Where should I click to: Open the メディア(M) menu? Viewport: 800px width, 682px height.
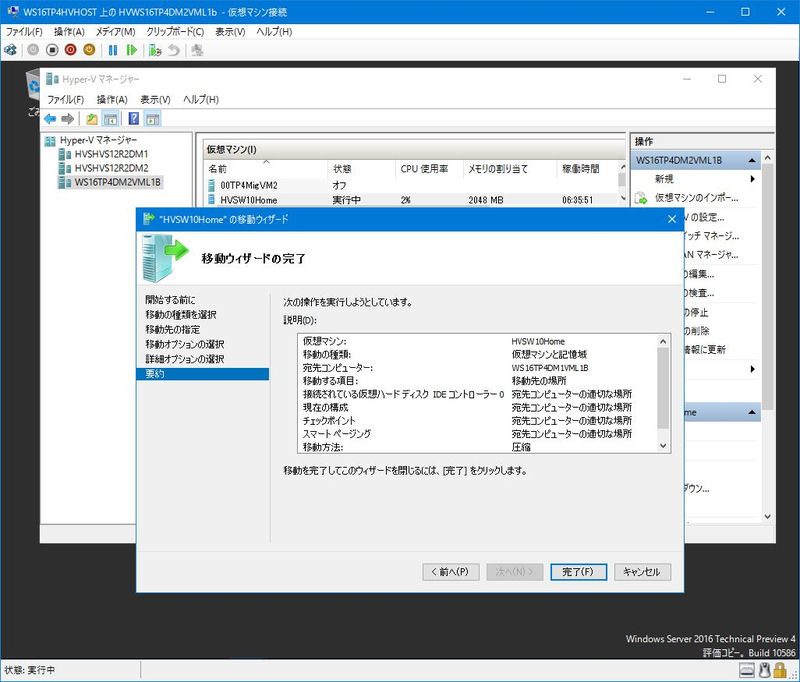tap(115, 32)
